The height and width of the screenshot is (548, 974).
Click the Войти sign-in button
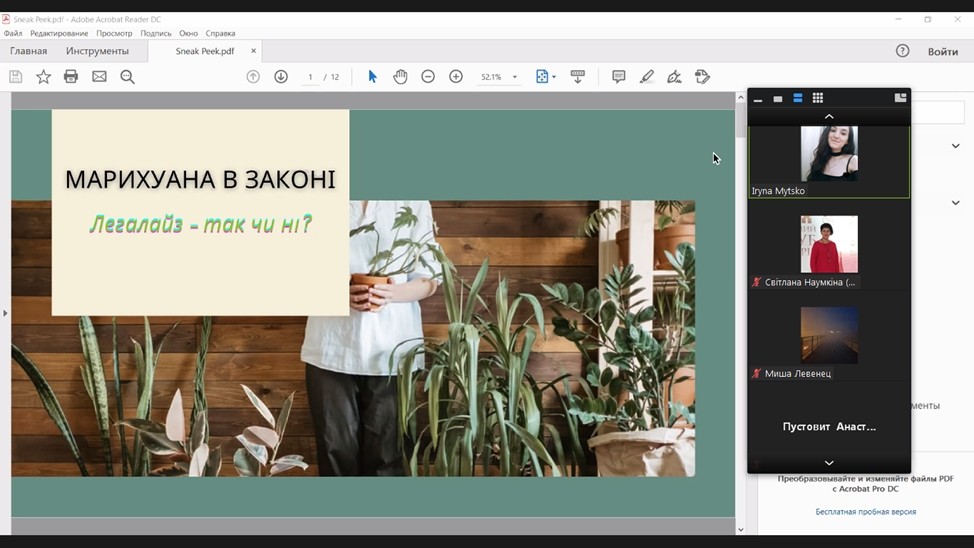pyautogui.click(x=942, y=51)
